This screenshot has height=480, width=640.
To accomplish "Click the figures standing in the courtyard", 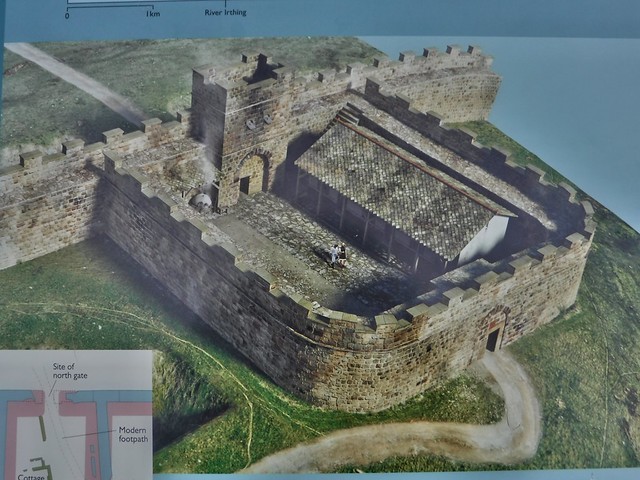I will [337, 254].
